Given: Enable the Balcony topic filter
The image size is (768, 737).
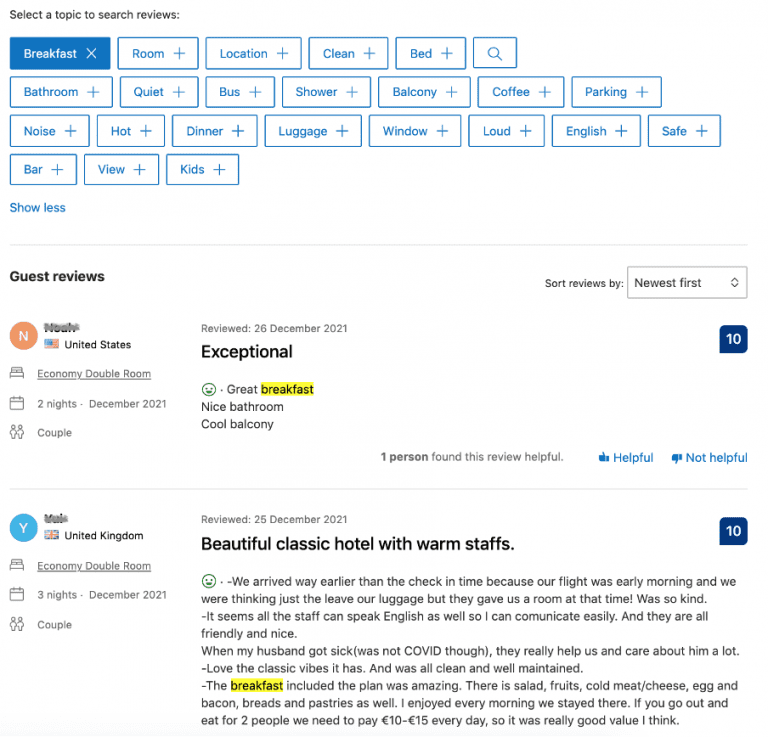Looking at the screenshot, I should click(x=424, y=92).
